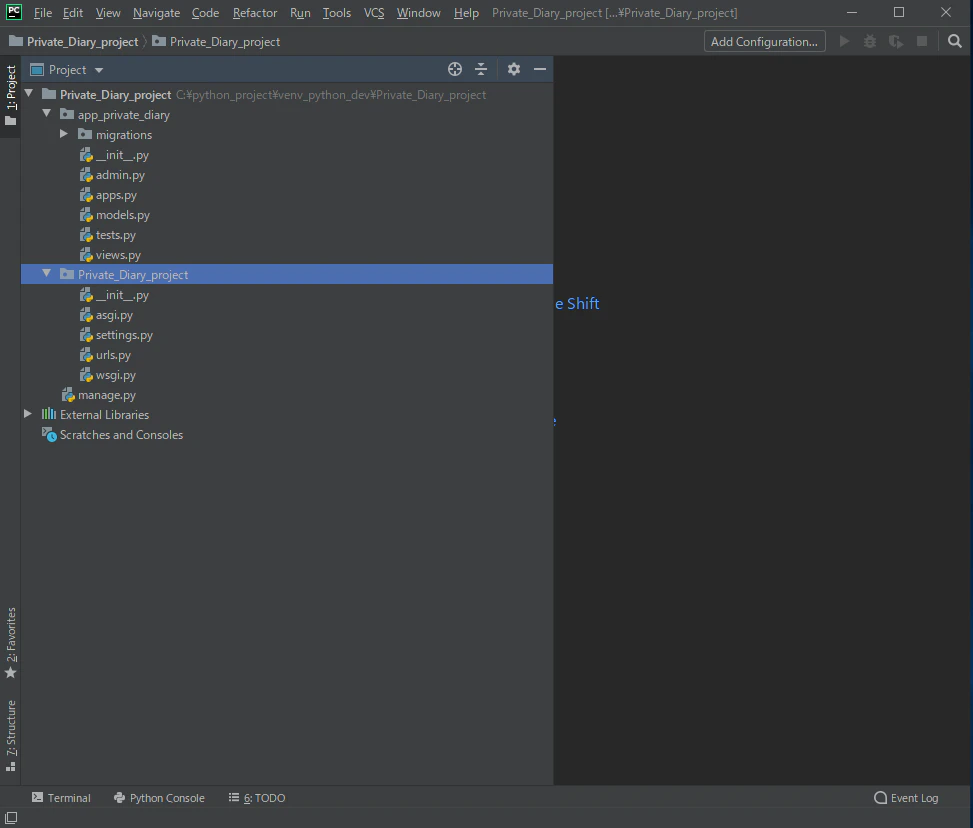This screenshot has width=973, height=828.
Task: Open the Refactor menu
Action: pos(255,13)
